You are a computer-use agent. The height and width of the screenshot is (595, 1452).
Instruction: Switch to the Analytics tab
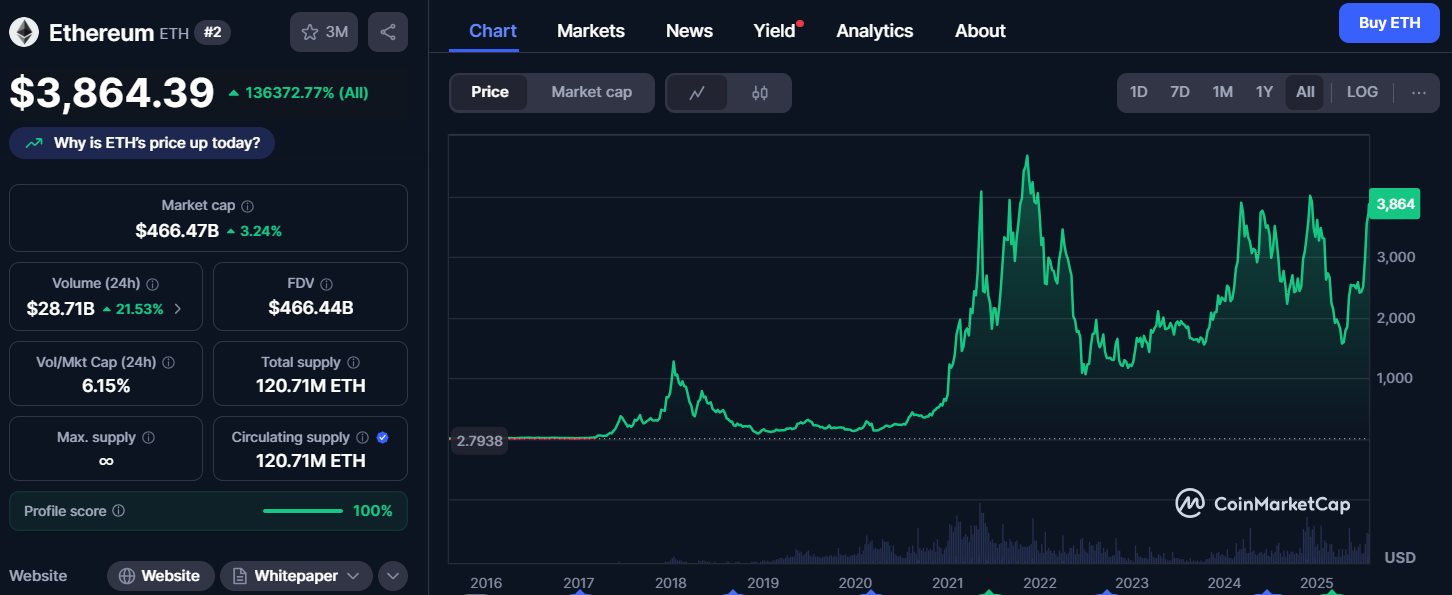[x=874, y=31]
